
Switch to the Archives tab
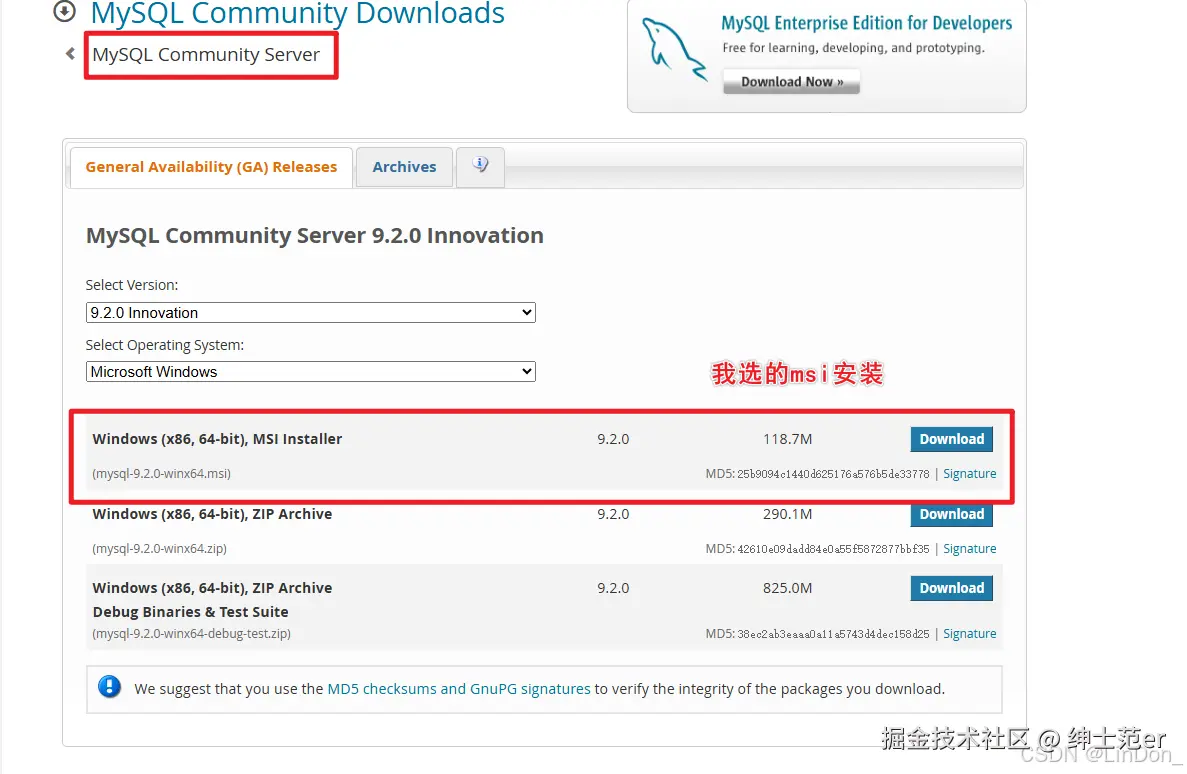tap(404, 167)
